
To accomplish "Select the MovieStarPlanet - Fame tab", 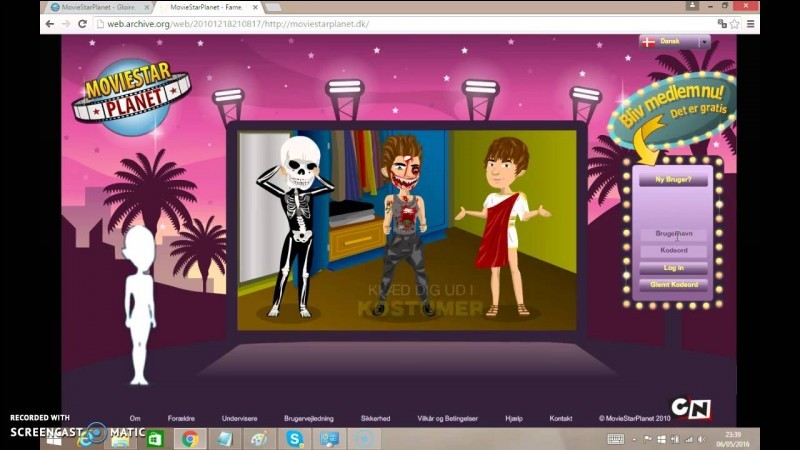I will pyautogui.click(x=207, y=7).
